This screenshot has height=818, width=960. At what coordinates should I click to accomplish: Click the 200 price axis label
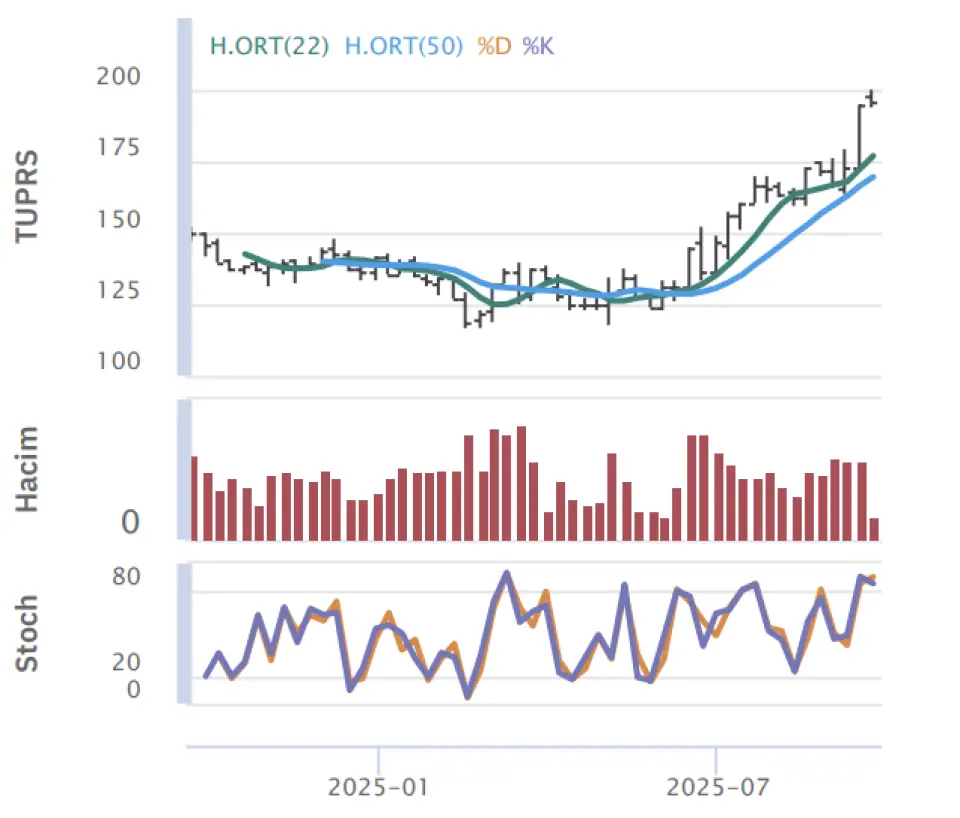(x=119, y=77)
